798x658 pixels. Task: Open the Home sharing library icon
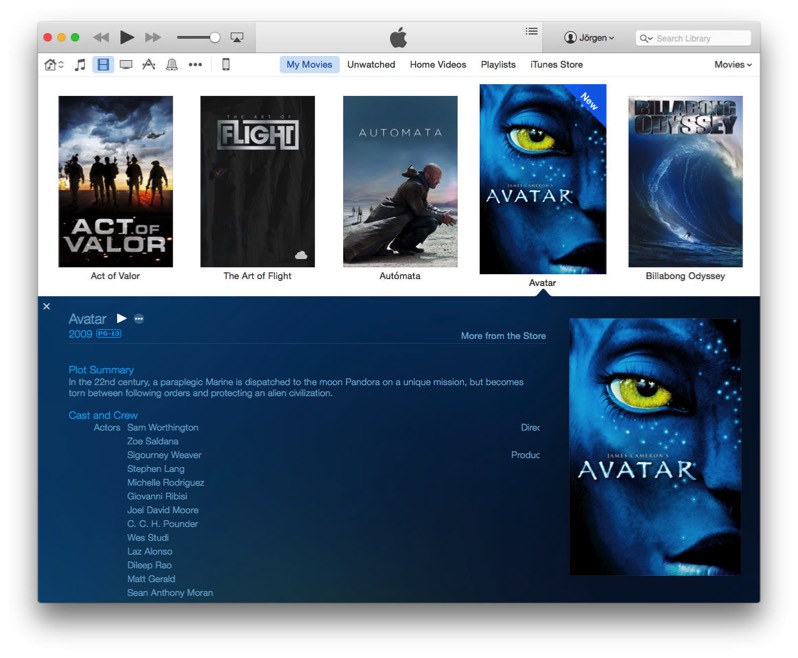pos(53,65)
